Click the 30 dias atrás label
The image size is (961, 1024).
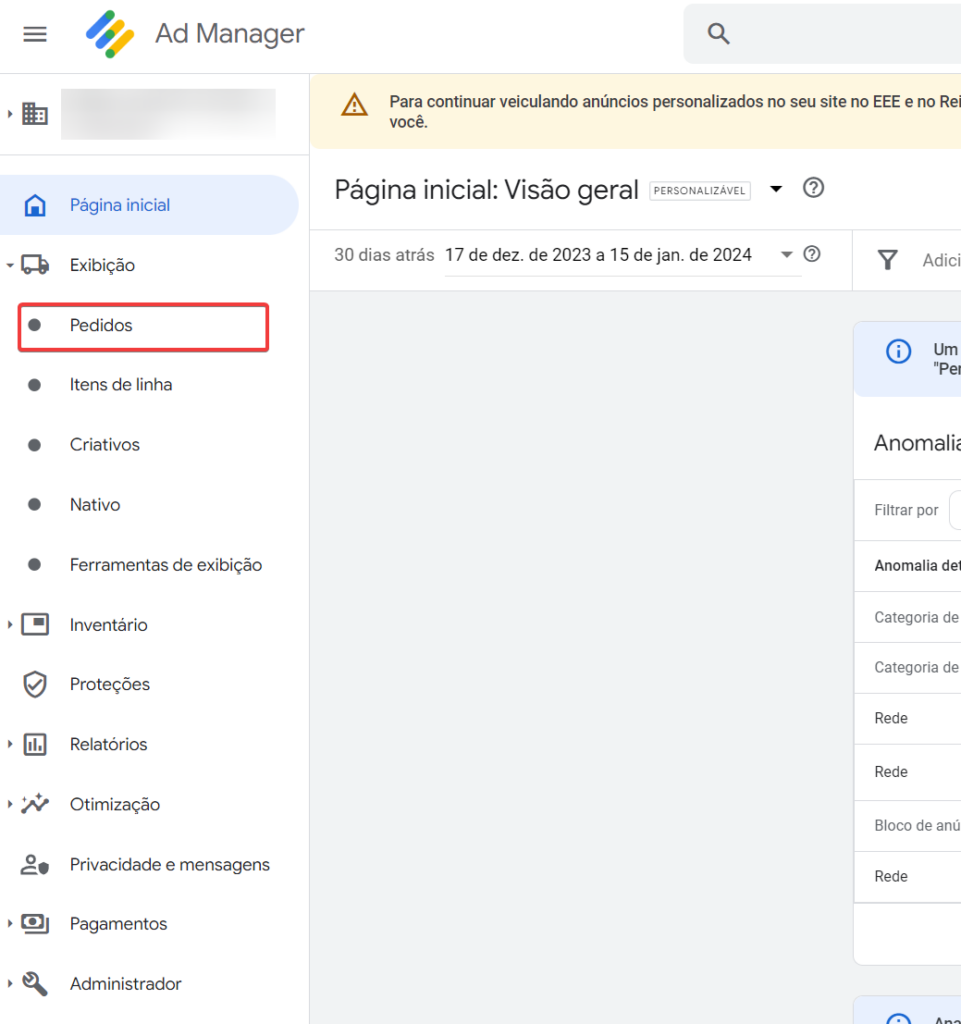[384, 255]
